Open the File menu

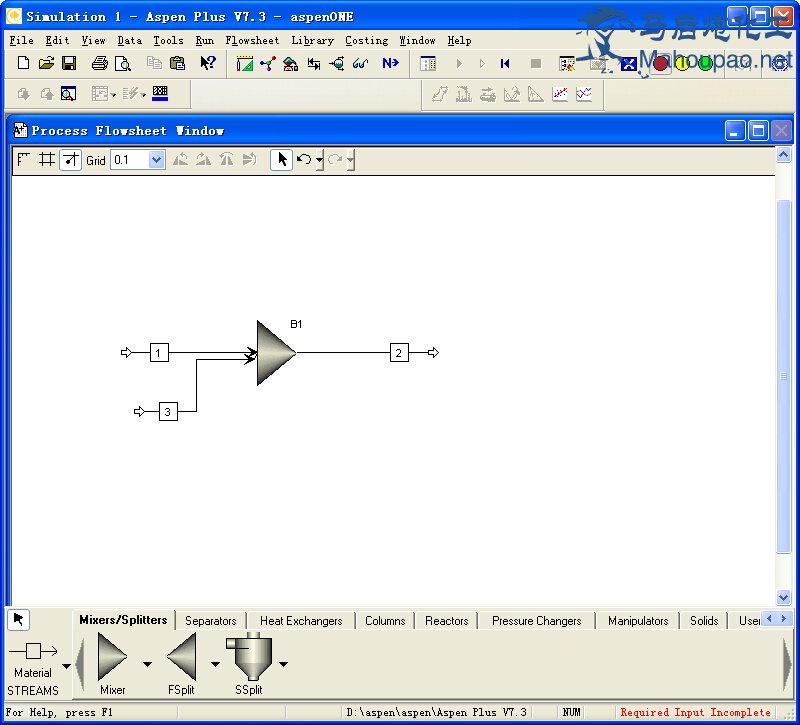[21, 40]
